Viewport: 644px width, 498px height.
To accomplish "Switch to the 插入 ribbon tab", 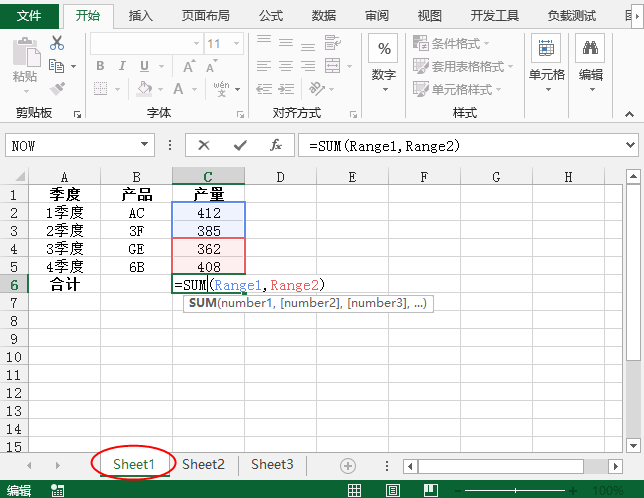I will 140,16.
